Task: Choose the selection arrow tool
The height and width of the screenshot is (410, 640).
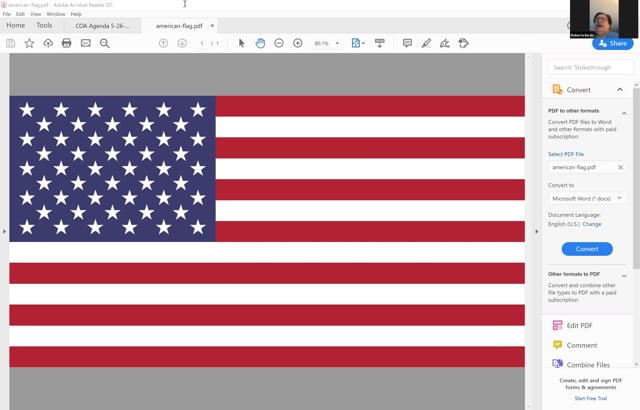Action: tap(241, 43)
